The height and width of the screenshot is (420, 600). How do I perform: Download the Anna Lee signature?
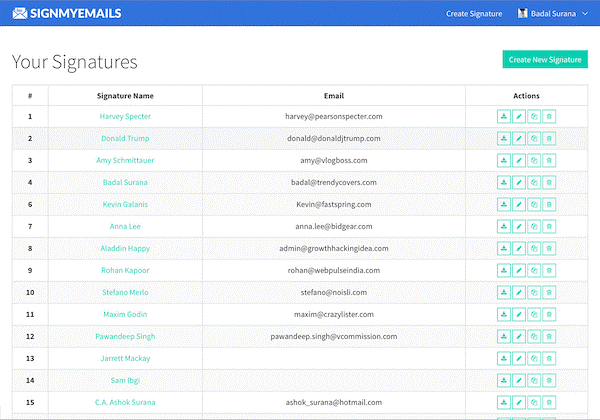pyautogui.click(x=504, y=226)
